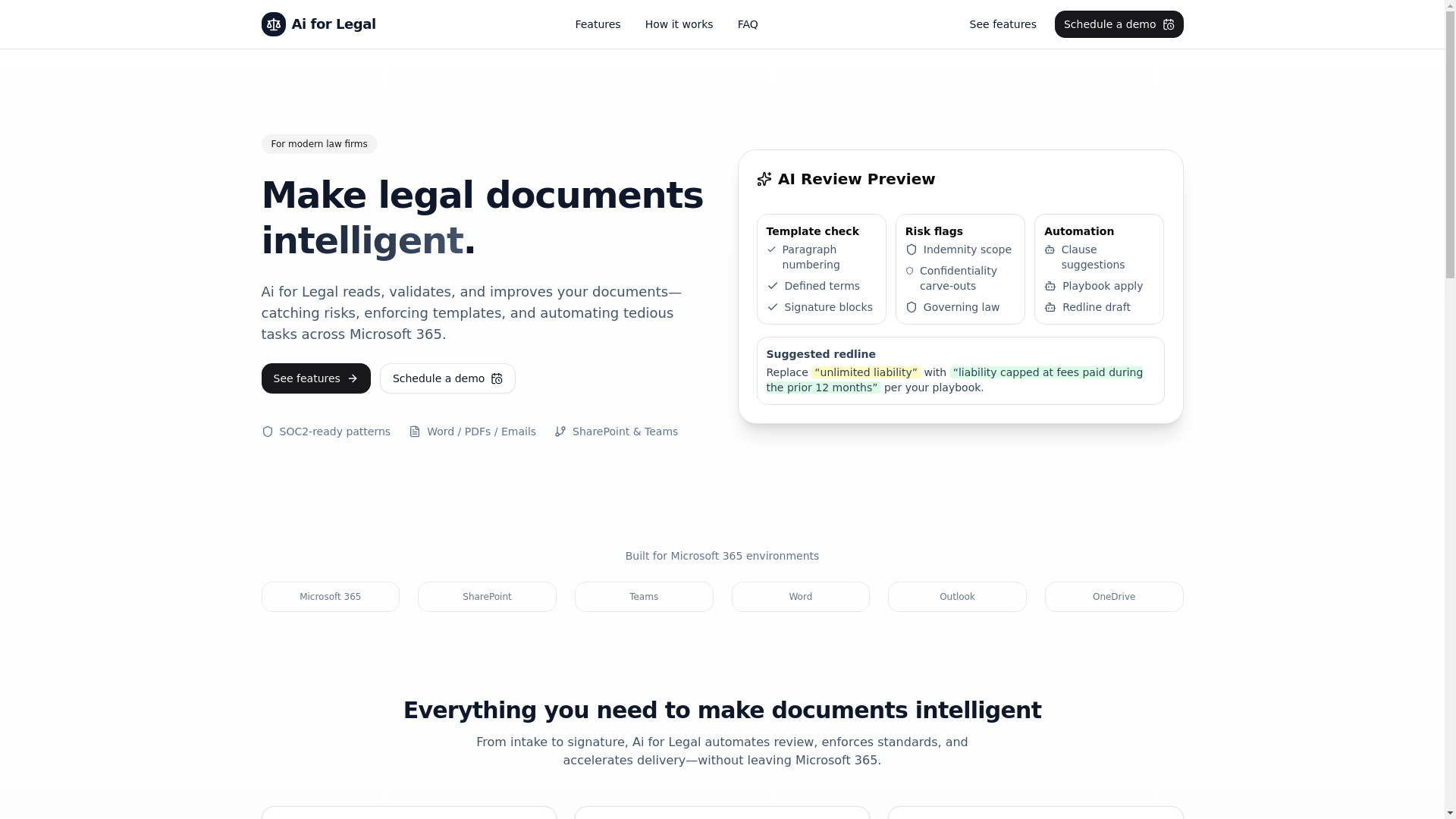The image size is (1456, 819).
Task: Click bot icon beside Playbook apply
Action: (x=1050, y=286)
